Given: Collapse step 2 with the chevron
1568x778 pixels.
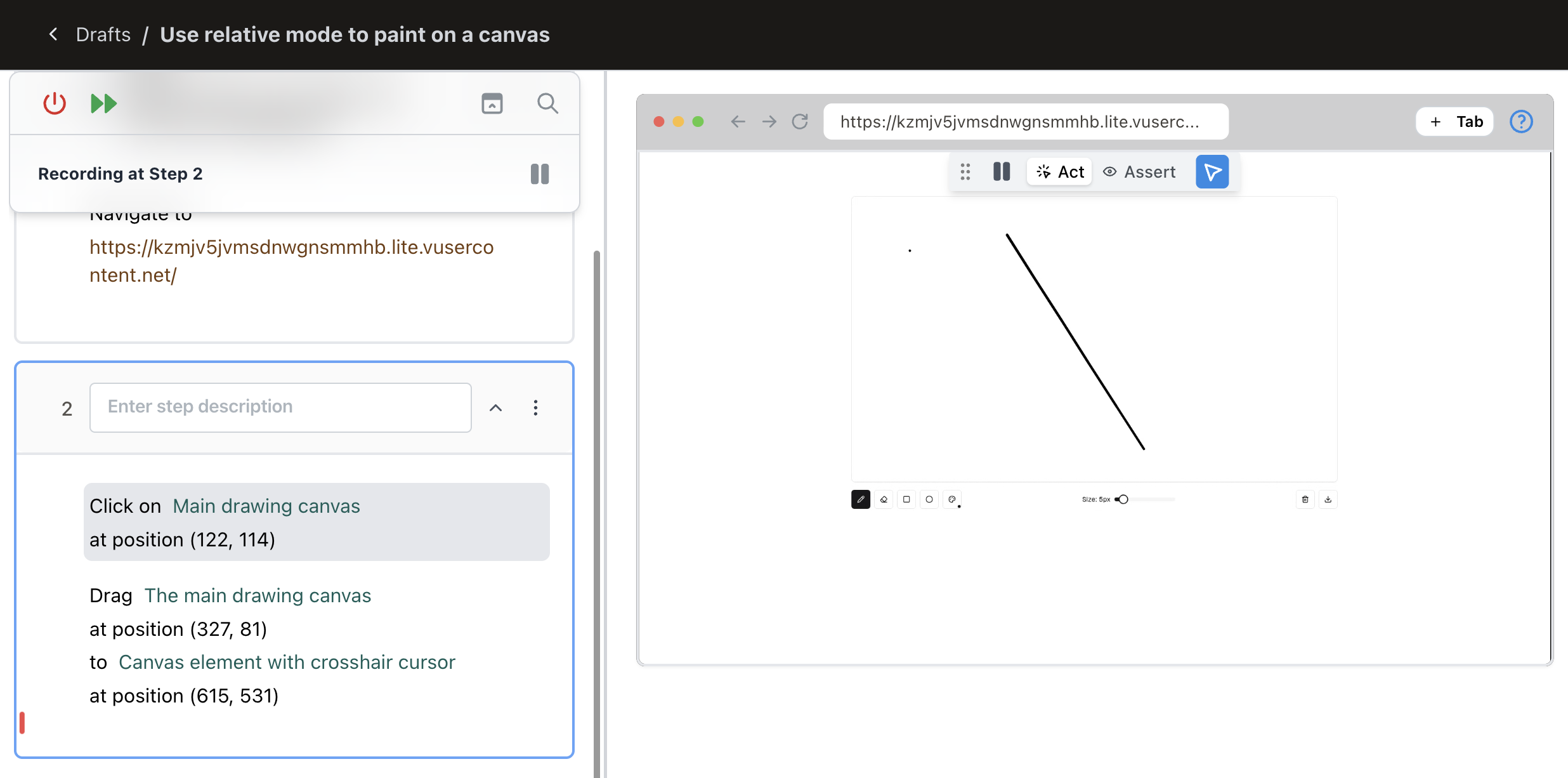Looking at the screenshot, I should (496, 408).
